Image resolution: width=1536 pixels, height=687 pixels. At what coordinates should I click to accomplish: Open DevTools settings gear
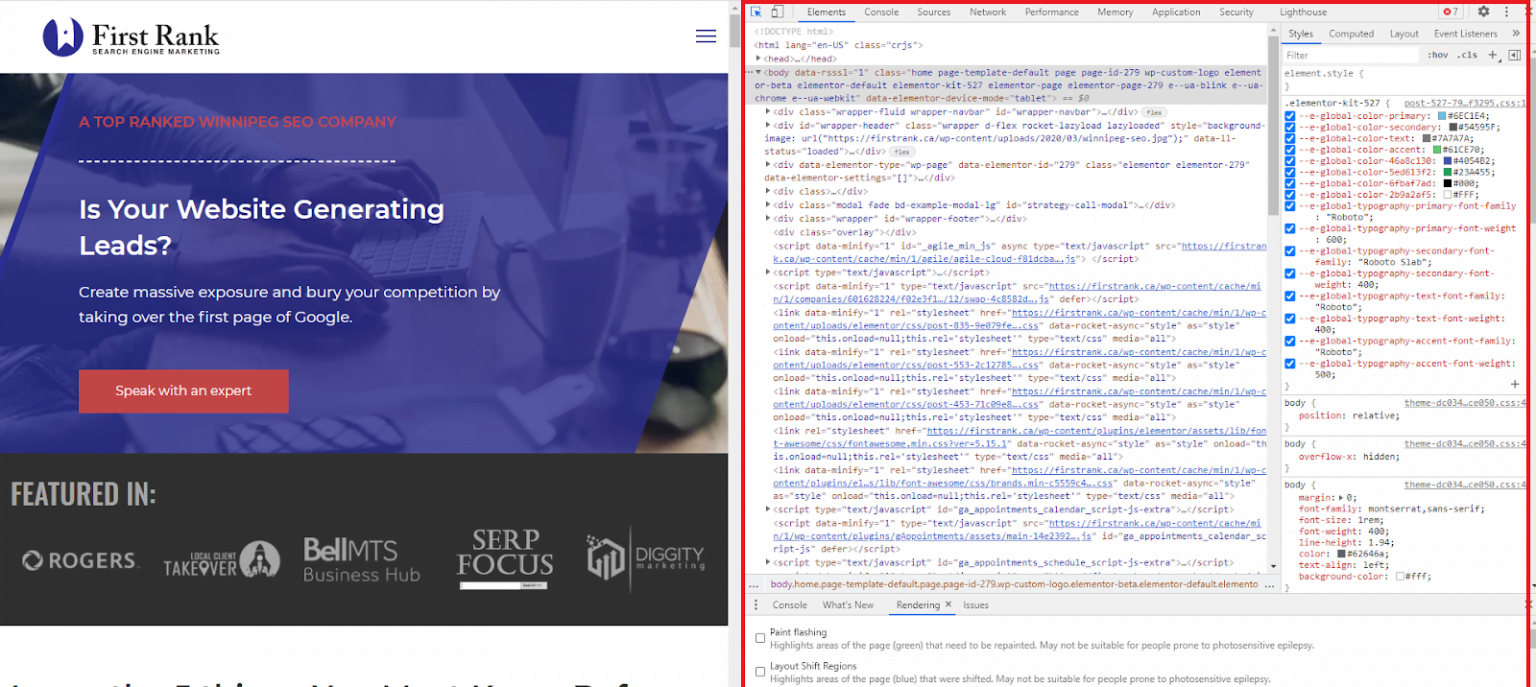[x=1484, y=12]
